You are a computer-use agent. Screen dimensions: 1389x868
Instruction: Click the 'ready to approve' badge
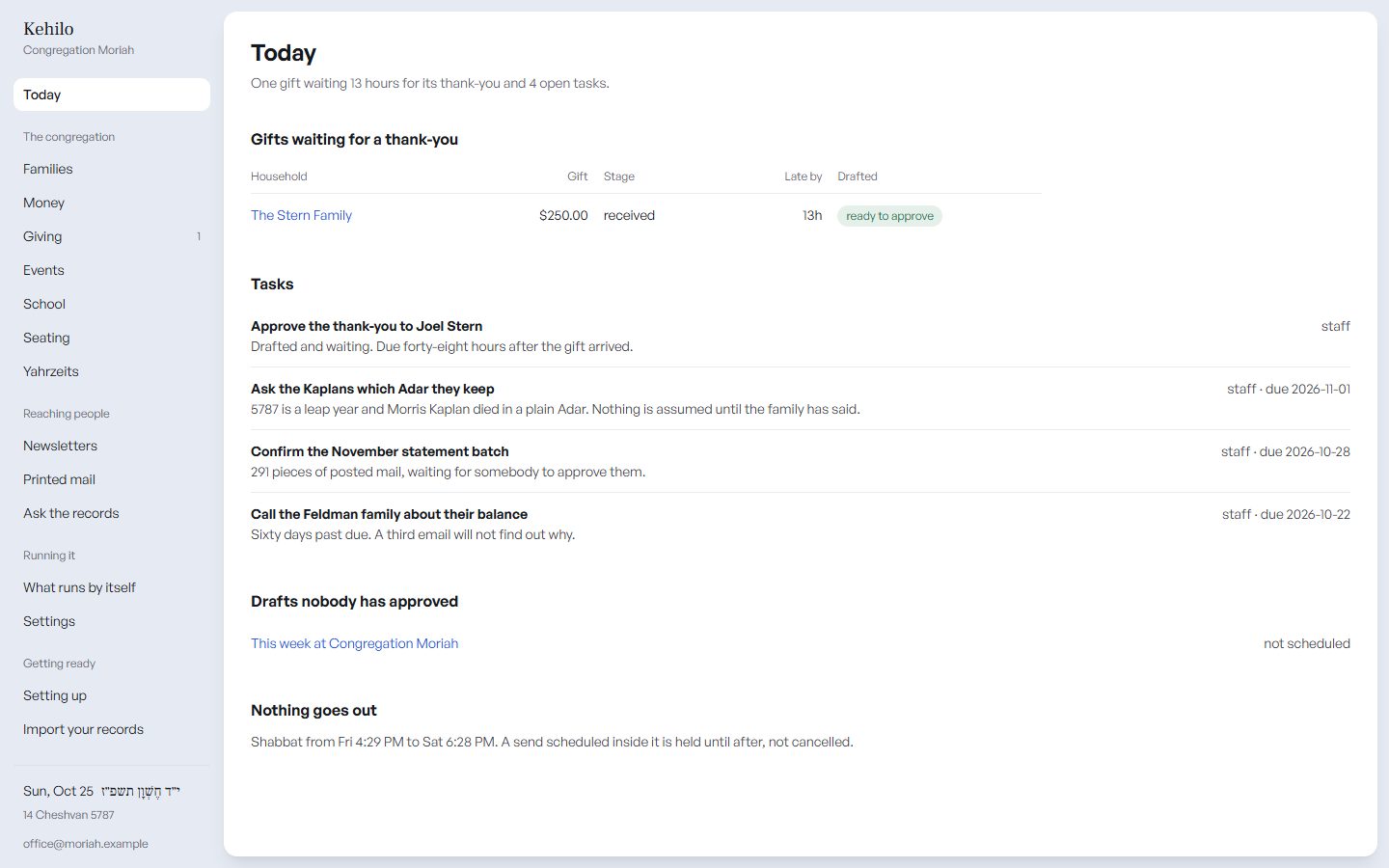889,216
